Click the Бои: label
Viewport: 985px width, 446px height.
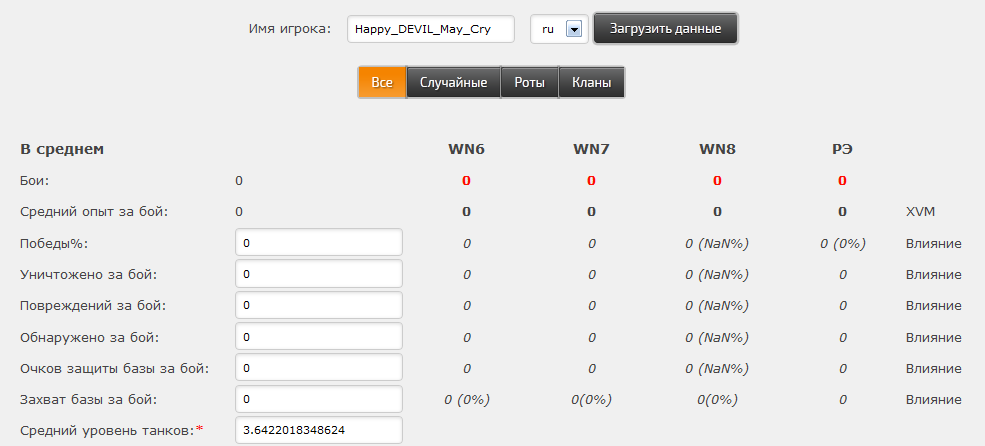(35, 181)
